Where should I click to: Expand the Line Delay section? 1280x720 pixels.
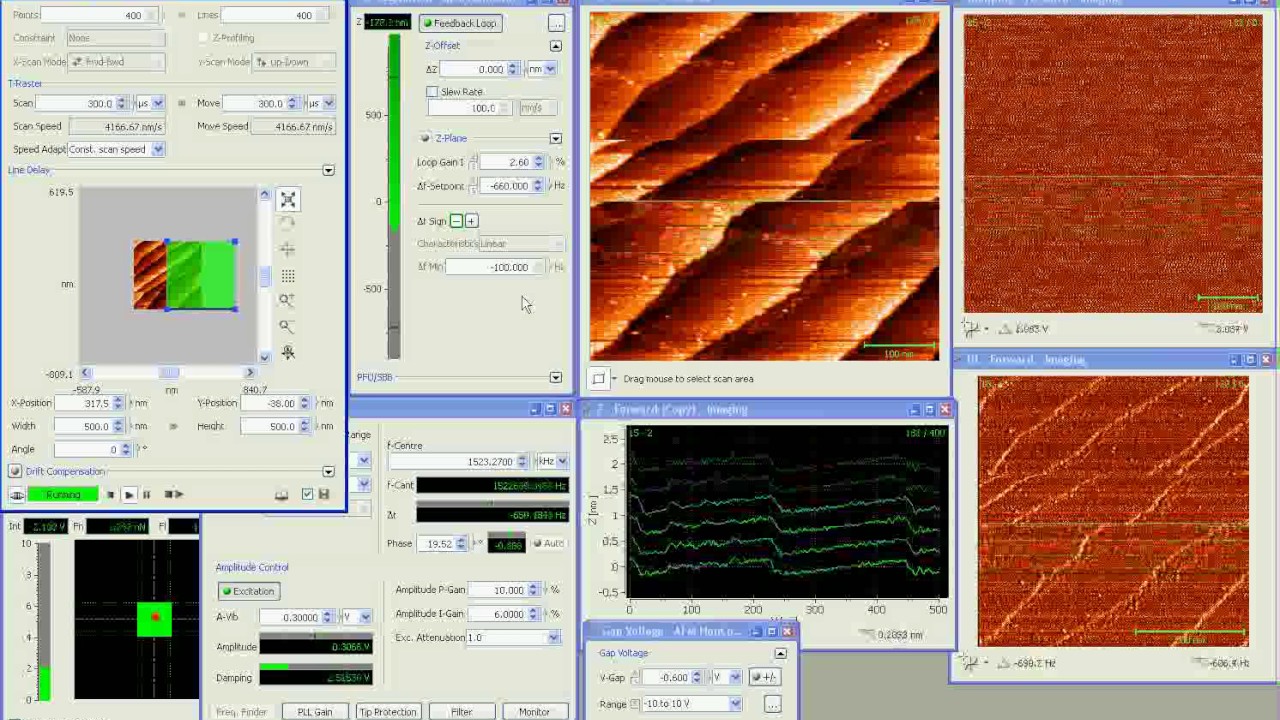328,171
